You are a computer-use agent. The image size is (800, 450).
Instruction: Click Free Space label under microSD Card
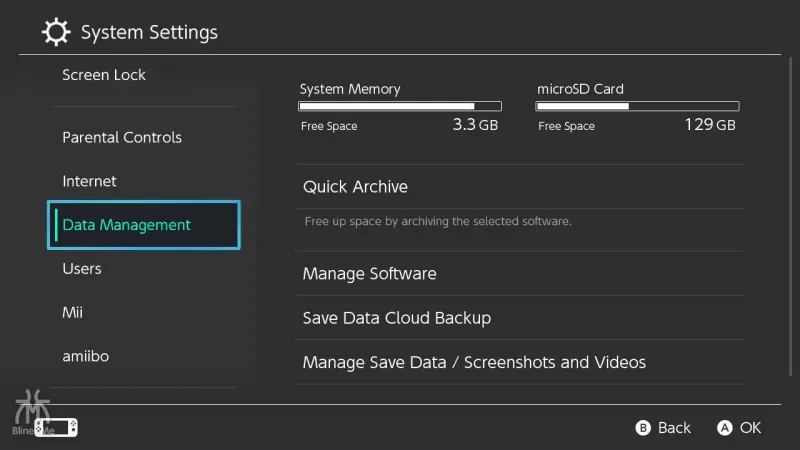[566, 126]
